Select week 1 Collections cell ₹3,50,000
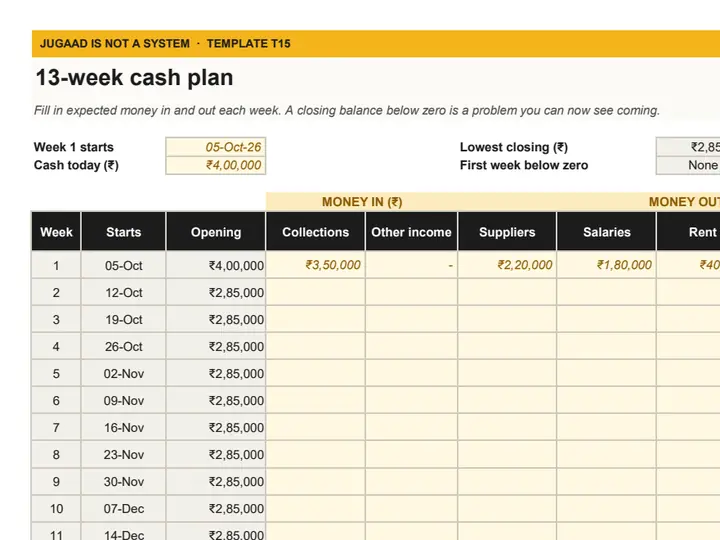 point(315,265)
